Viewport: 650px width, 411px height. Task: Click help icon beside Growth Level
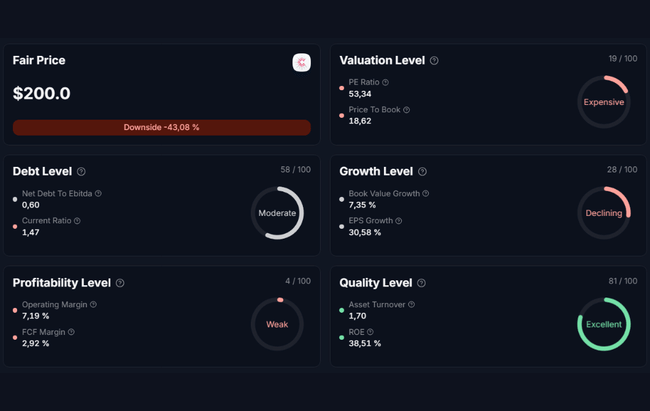(x=422, y=172)
